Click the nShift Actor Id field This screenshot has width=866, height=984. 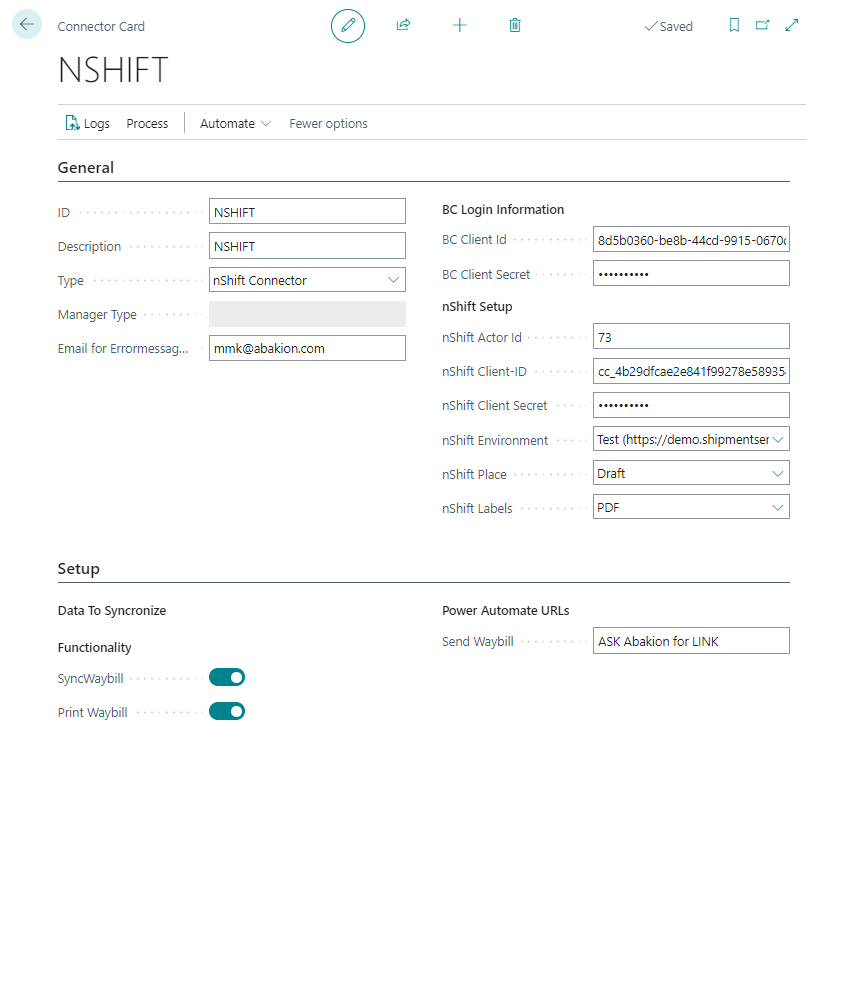(691, 337)
